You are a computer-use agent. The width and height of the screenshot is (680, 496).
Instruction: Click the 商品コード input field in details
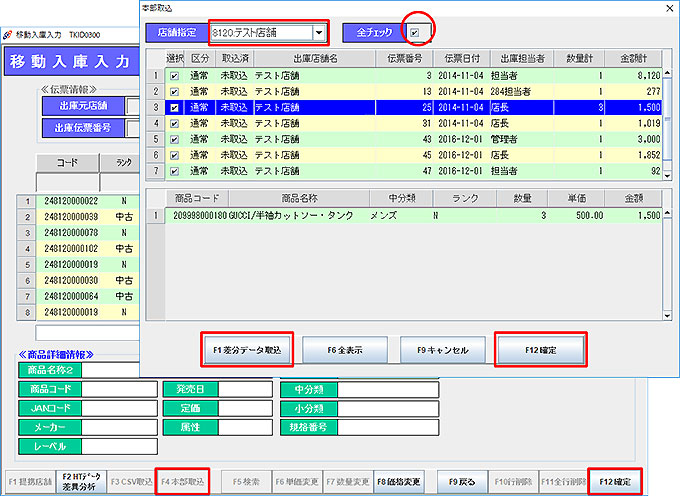click(x=119, y=389)
